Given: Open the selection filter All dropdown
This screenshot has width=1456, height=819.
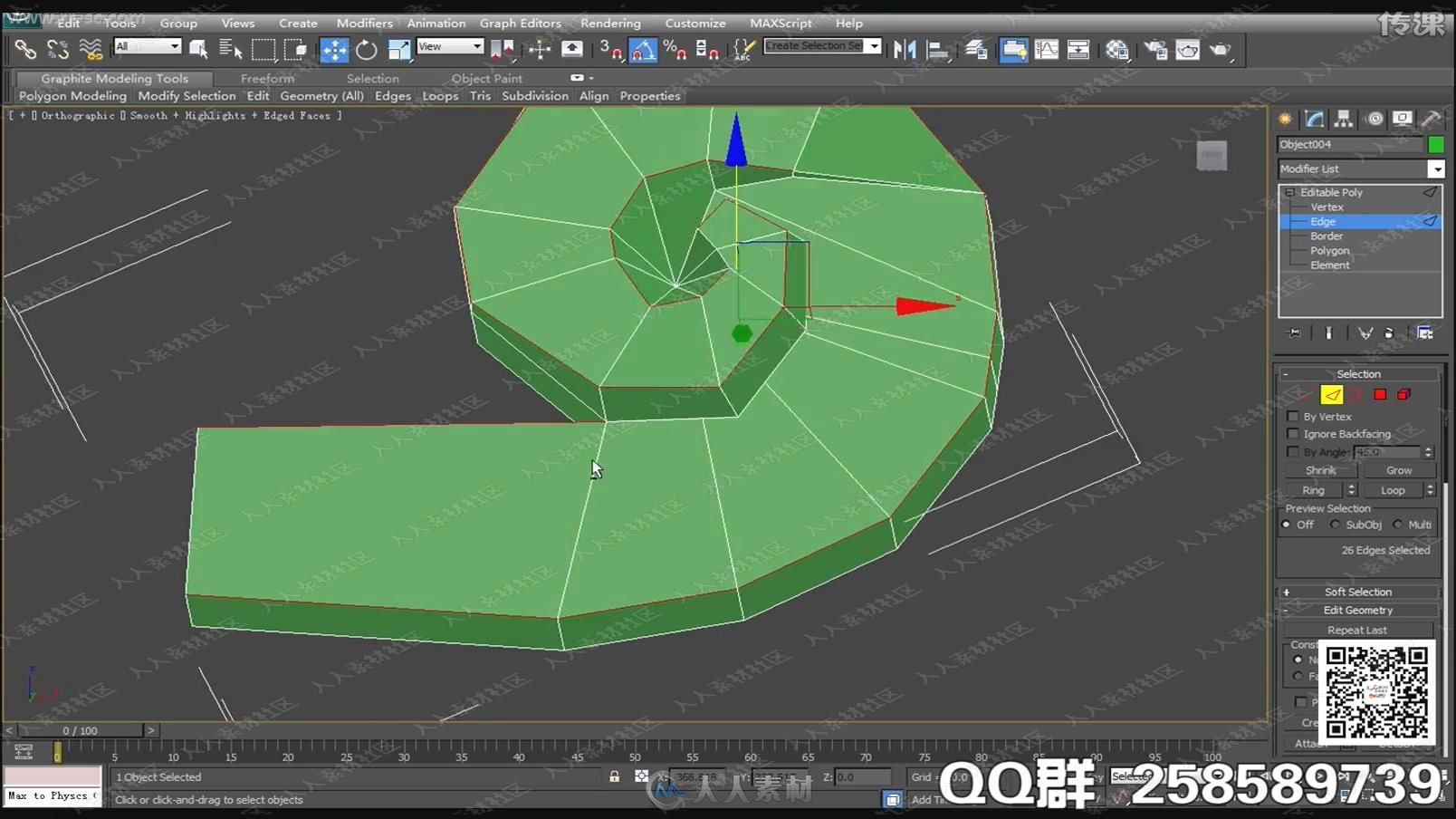Looking at the screenshot, I should (x=148, y=46).
